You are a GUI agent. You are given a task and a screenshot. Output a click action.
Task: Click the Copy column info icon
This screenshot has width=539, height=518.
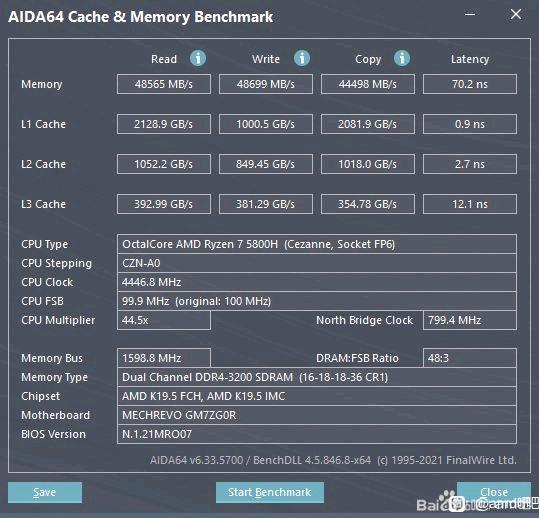click(402, 58)
